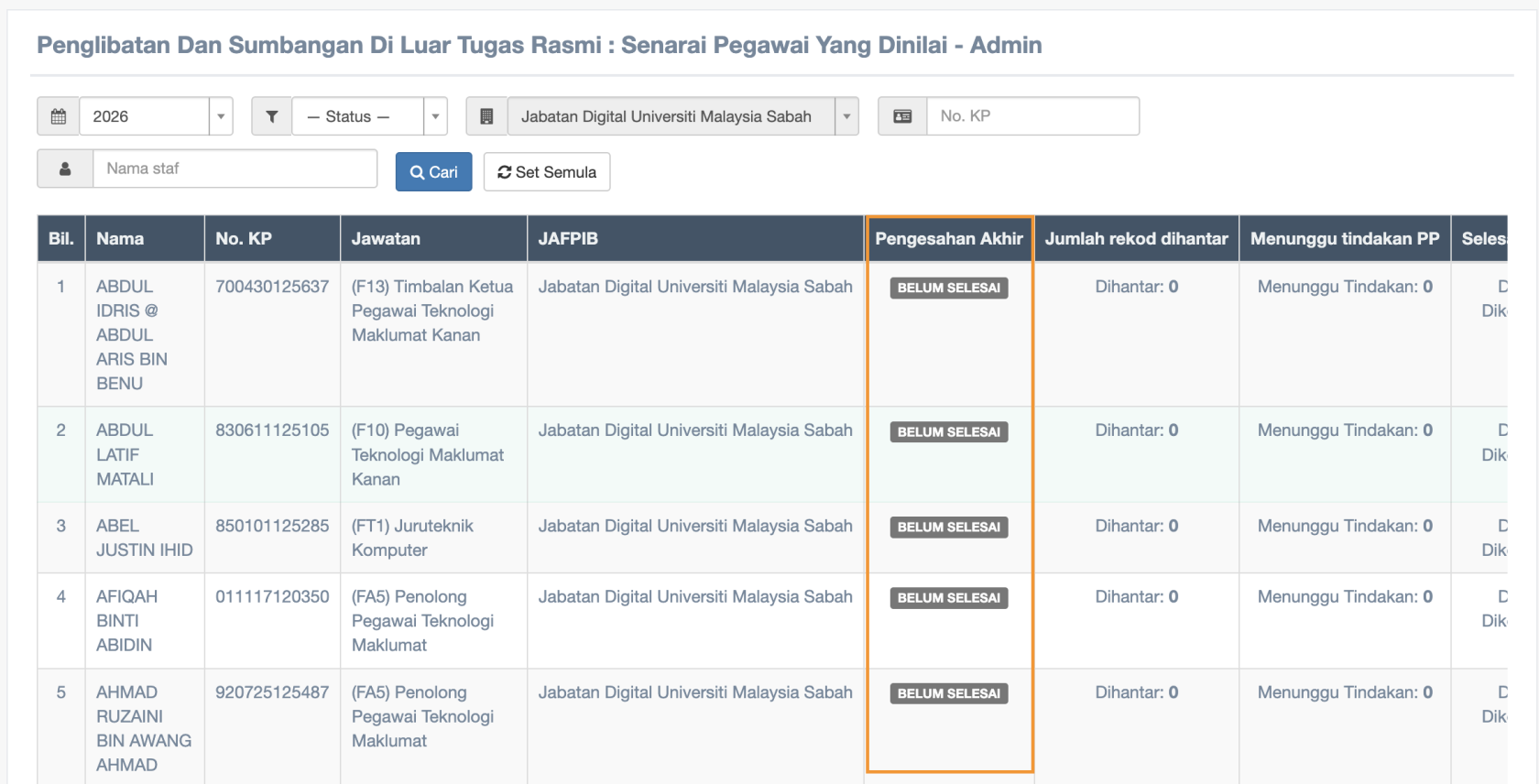Click the Set Semula reset button
The width and height of the screenshot is (1539, 784).
(547, 172)
